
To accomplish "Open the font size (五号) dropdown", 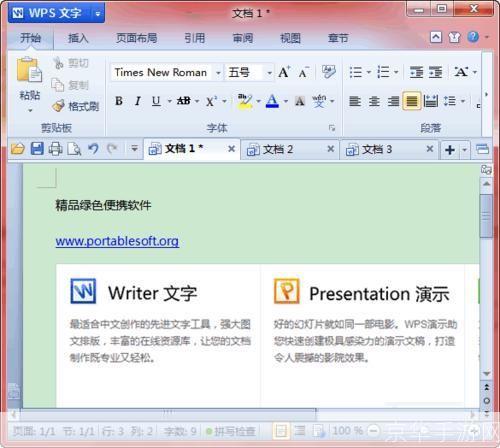I will [269, 73].
